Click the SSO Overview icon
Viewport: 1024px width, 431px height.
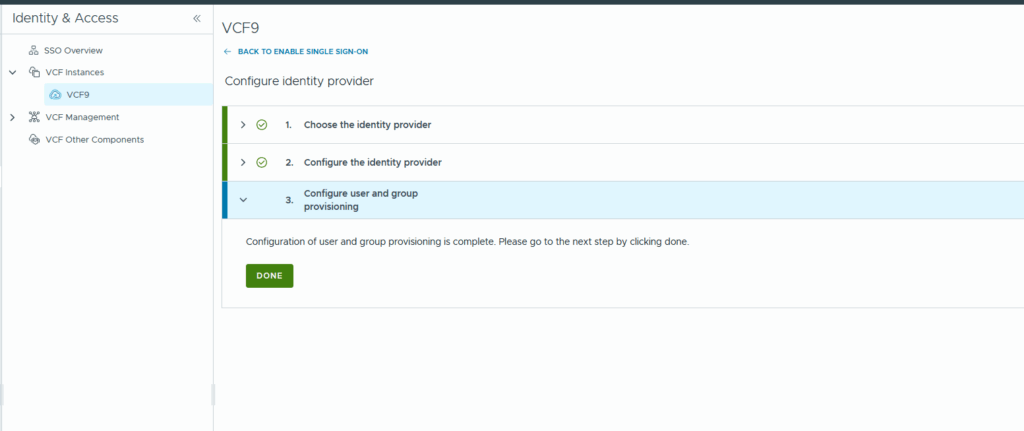click(34, 50)
